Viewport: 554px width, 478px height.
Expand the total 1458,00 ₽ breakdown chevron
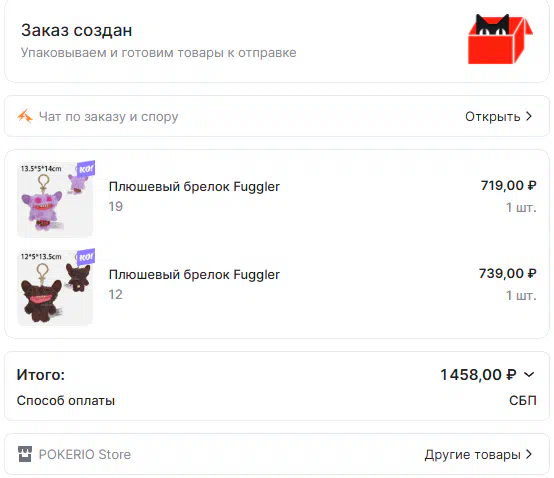click(529, 374)
